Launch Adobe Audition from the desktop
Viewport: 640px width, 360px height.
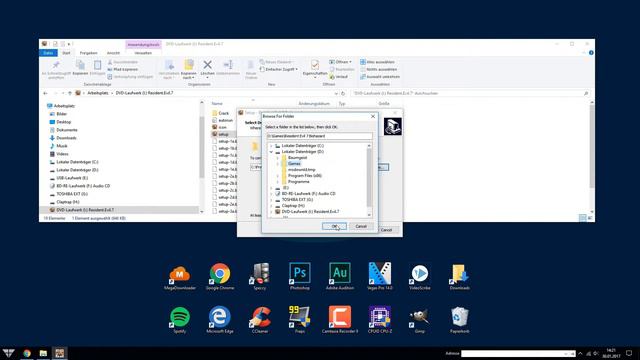pyautogui.click(x=340, y=276)
